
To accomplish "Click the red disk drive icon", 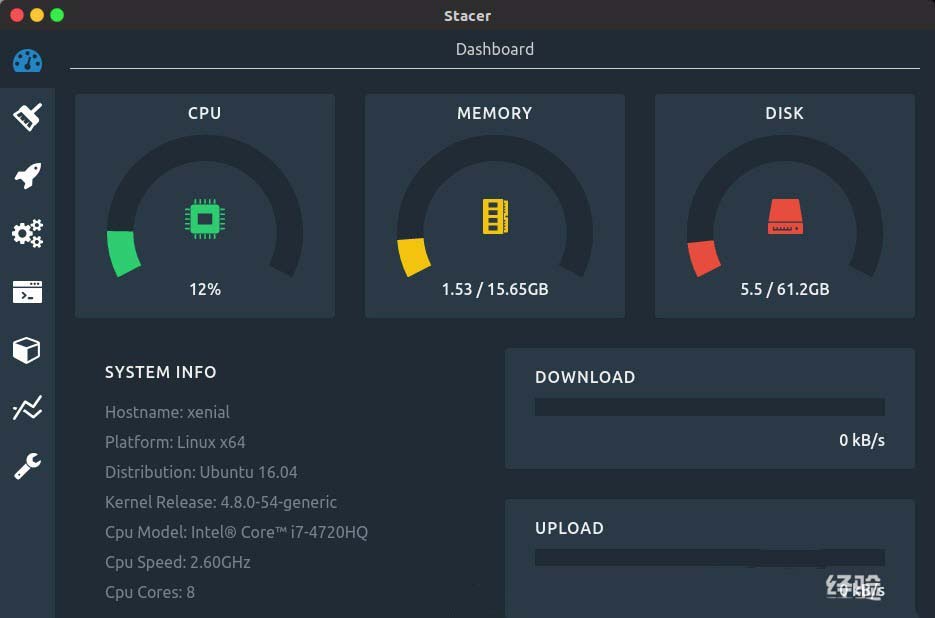I will [785, 216].
